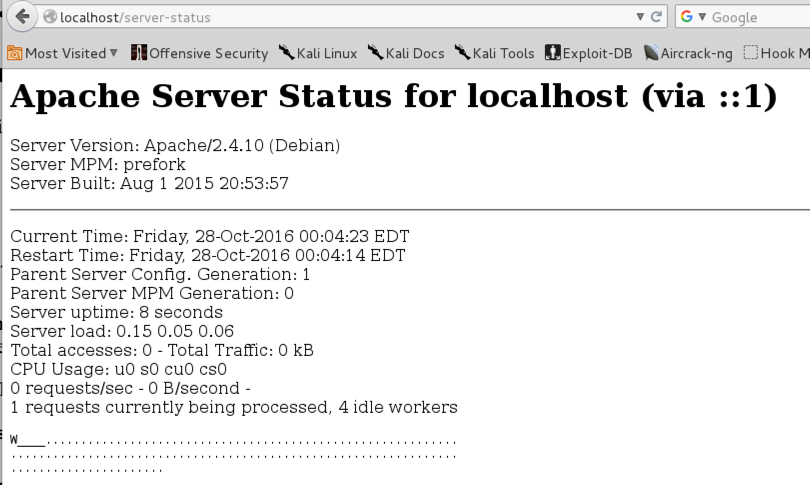Click the Server uptime: 8 seconds line
The image size is (810, 485).
coord(116,312)
